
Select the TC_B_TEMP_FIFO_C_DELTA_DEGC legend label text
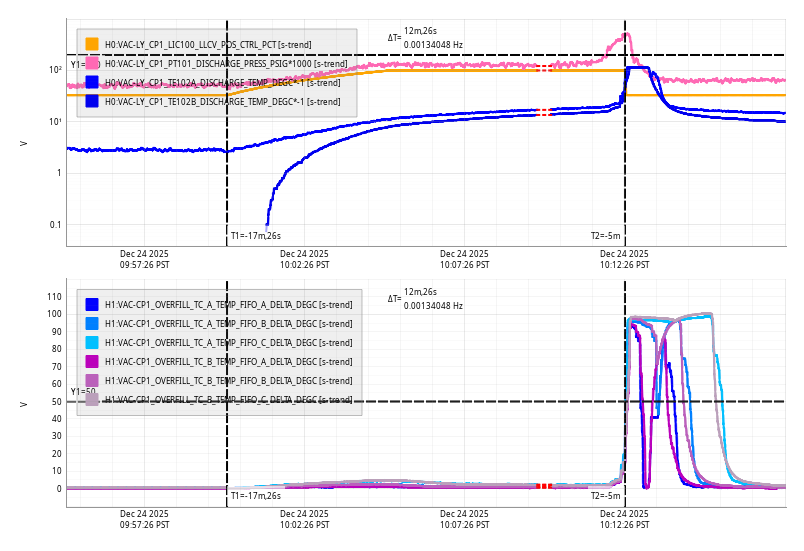coord(228,400)
